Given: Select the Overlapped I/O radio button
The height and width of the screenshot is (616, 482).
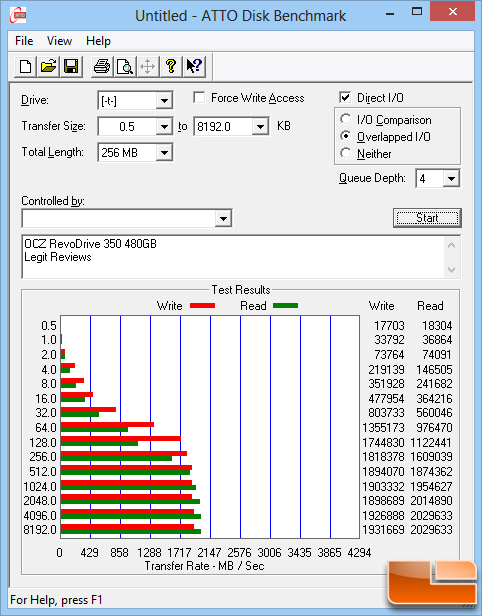Looking at the screenshot, I should point(346,136).
